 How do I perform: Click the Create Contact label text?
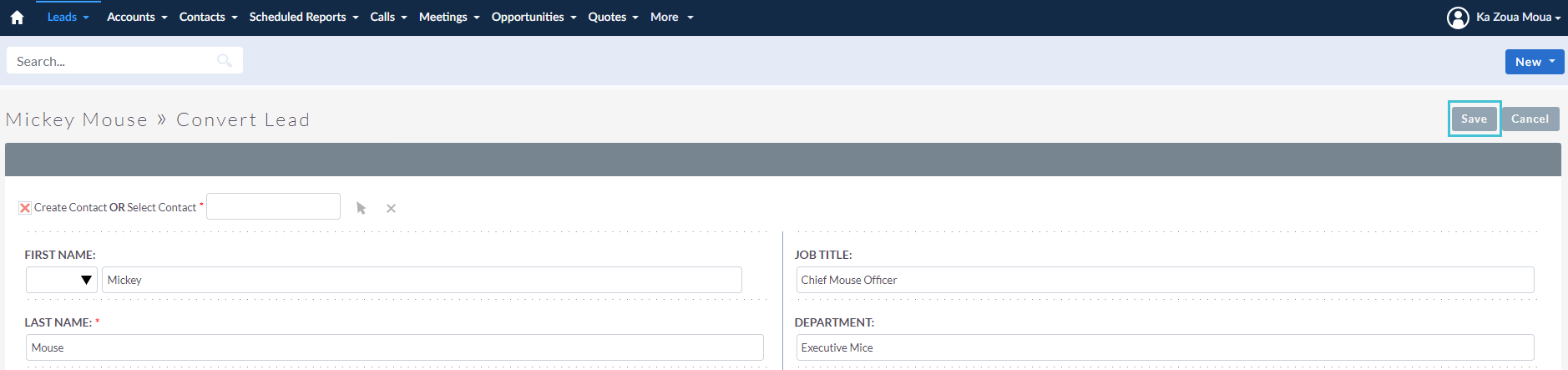(70, 207)
